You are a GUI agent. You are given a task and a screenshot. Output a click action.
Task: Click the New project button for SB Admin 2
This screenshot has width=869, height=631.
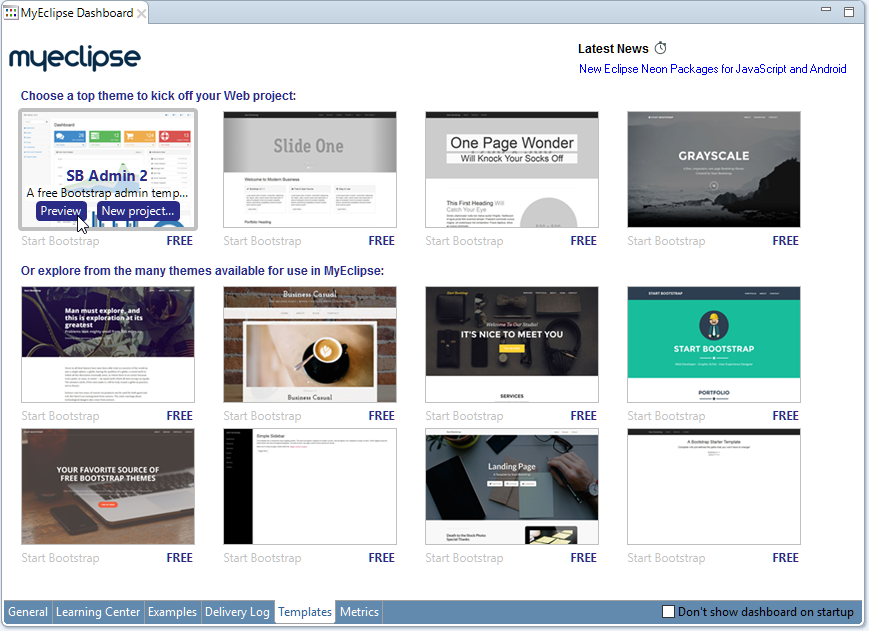click(137, 211)
